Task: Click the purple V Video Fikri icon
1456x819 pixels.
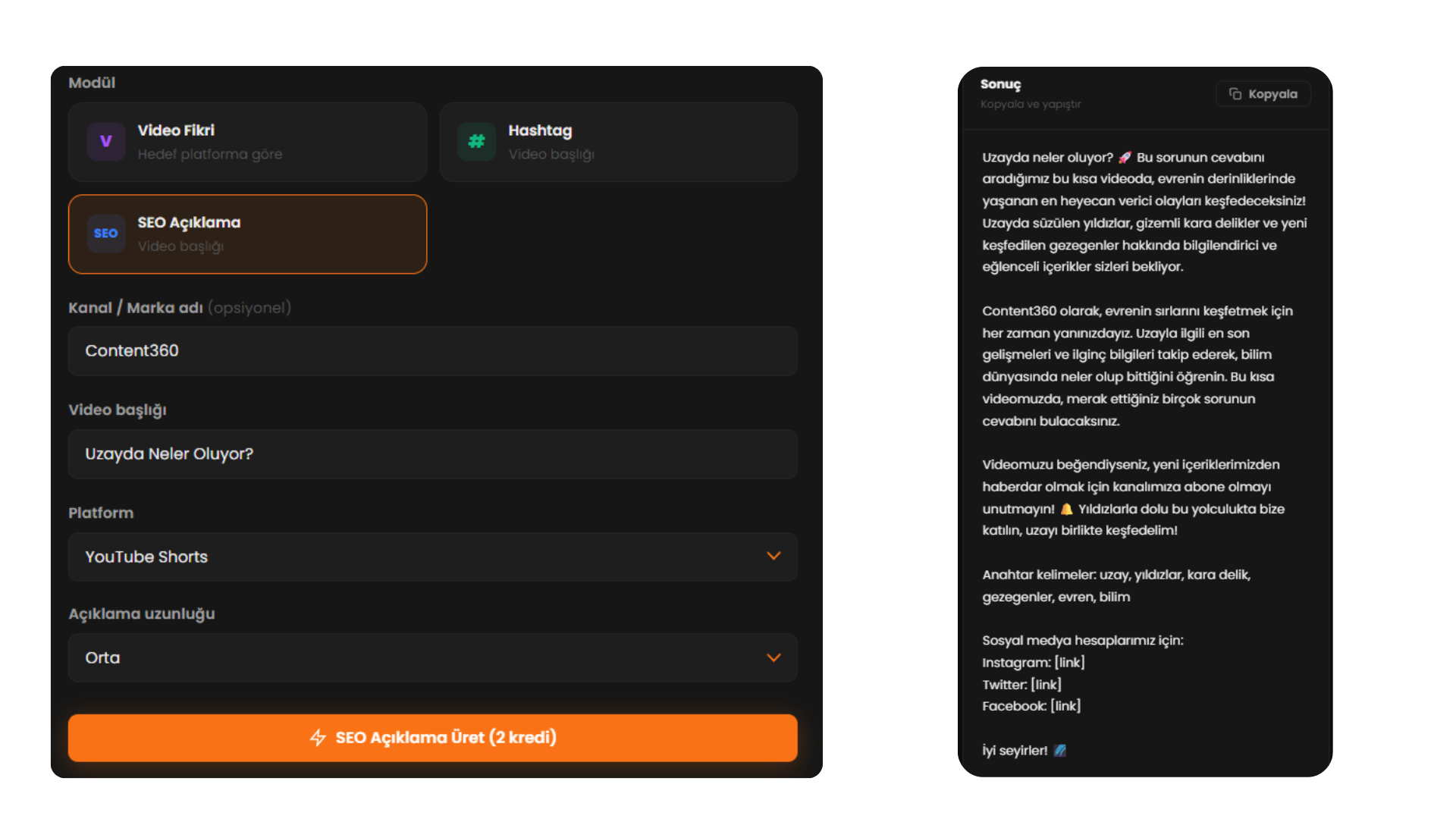Action: 106,142
